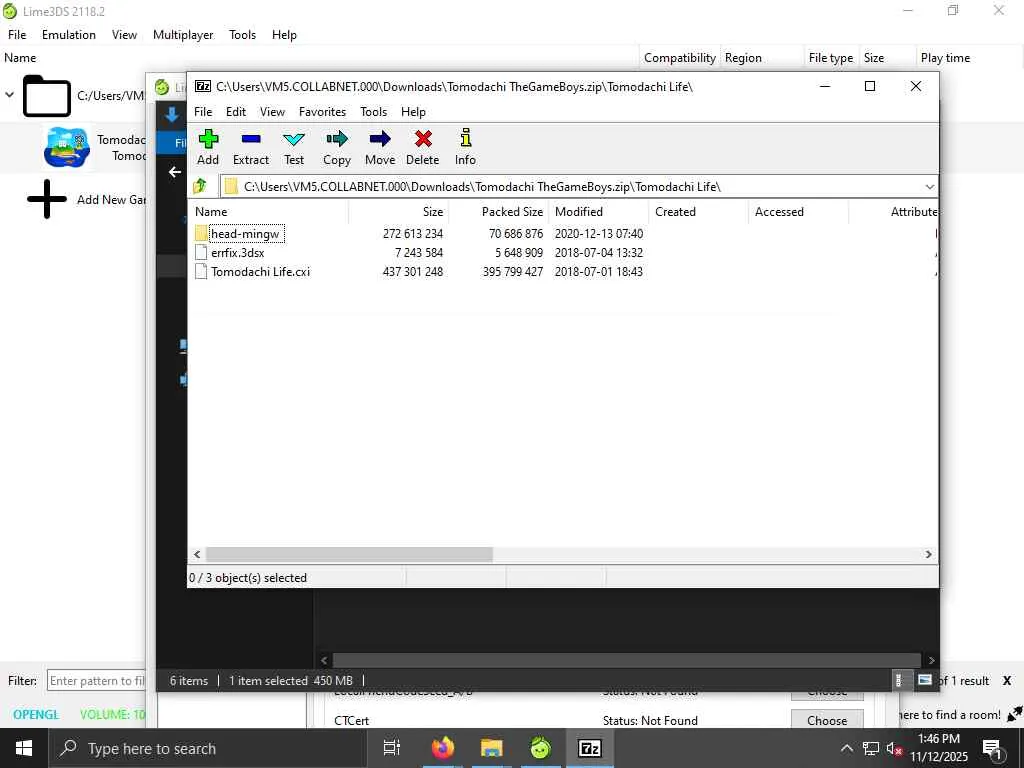1024x768 pixels.
Task: Collapse the C:/Users game directory in Lime3DS
Action: [9, 95]
